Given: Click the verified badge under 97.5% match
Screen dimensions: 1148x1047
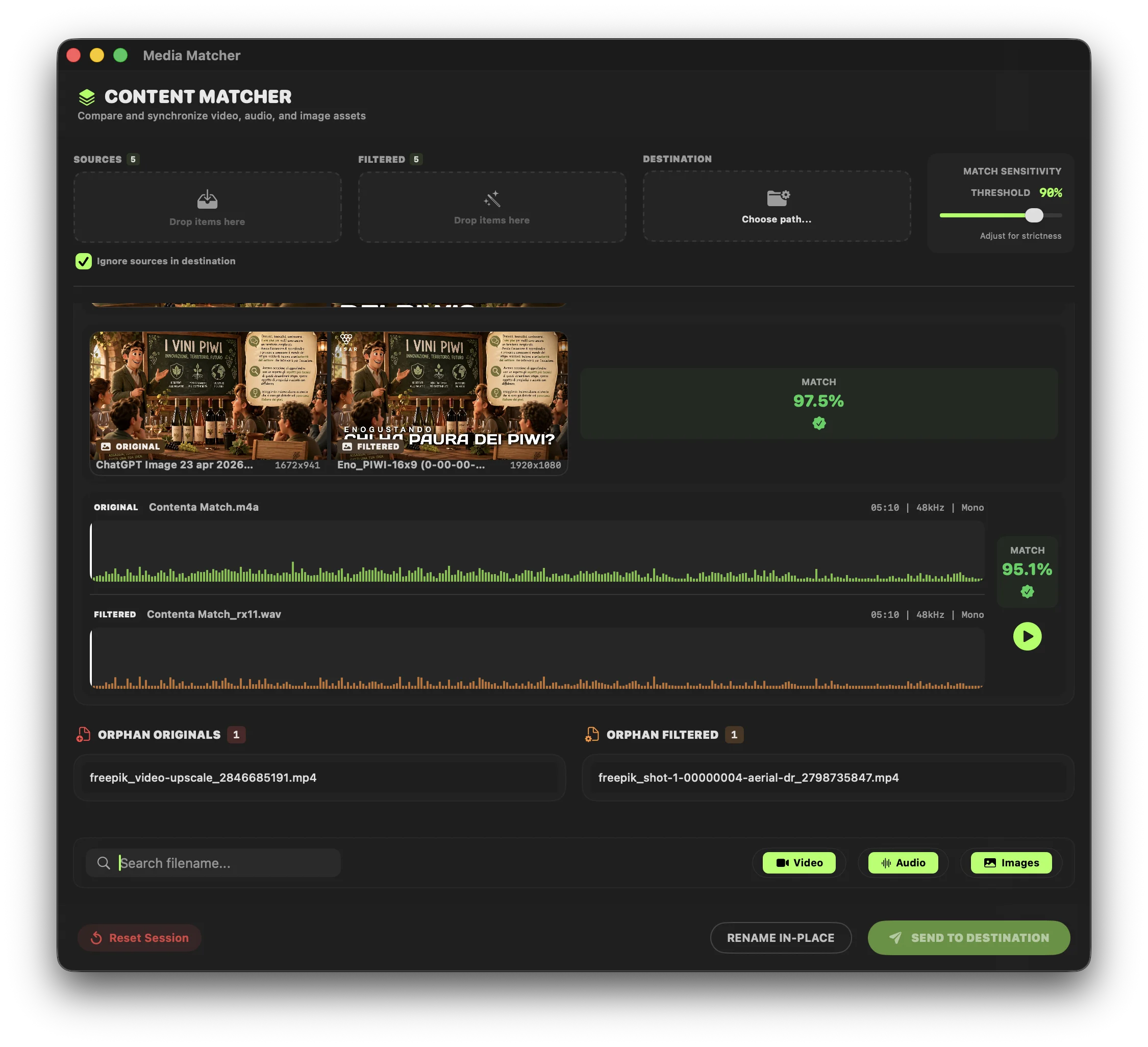Looking at the screenshot, I should click(x=819, y=423).
